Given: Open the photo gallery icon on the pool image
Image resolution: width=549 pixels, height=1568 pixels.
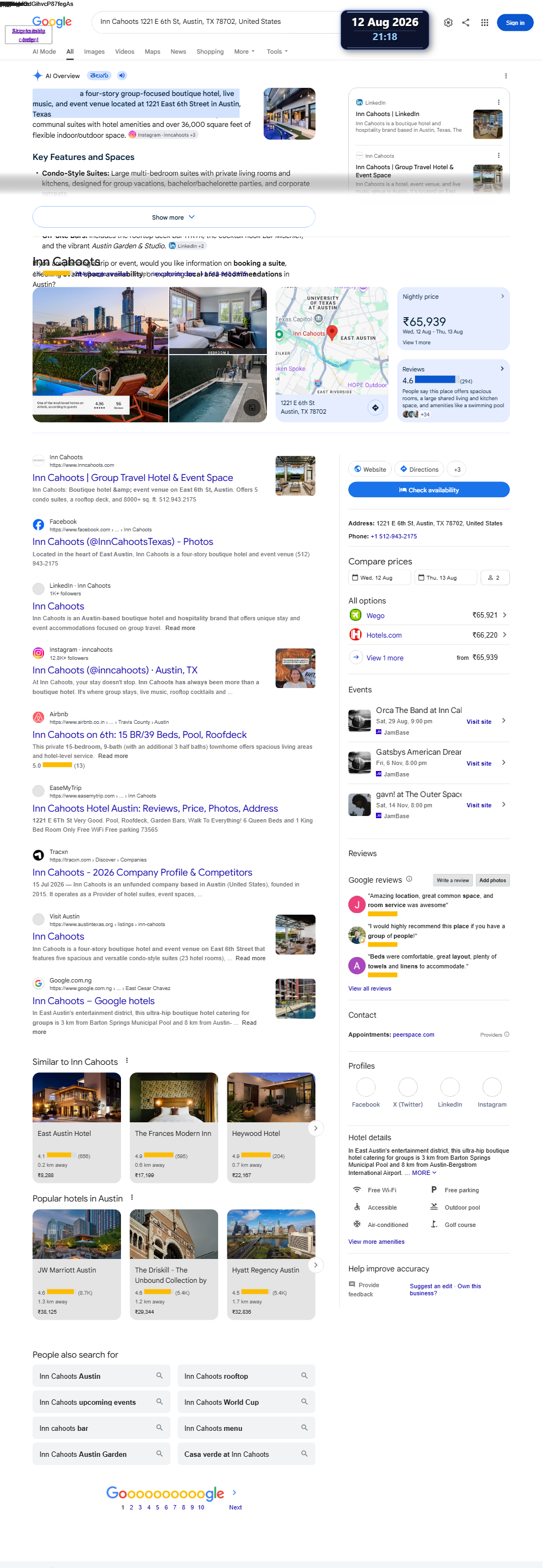Looking at the screenshot, I should pyautogui.click(x=252, y=407).
